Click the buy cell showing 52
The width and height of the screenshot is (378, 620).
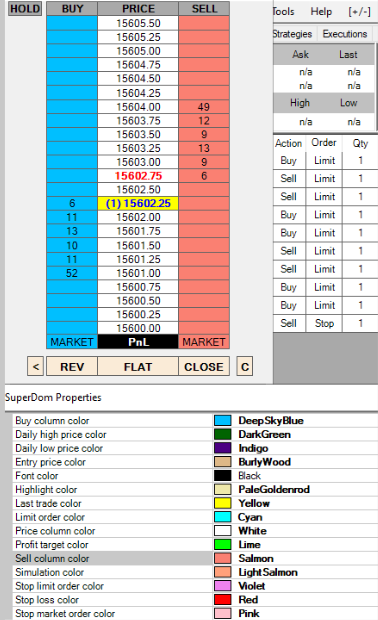point(72,273)
